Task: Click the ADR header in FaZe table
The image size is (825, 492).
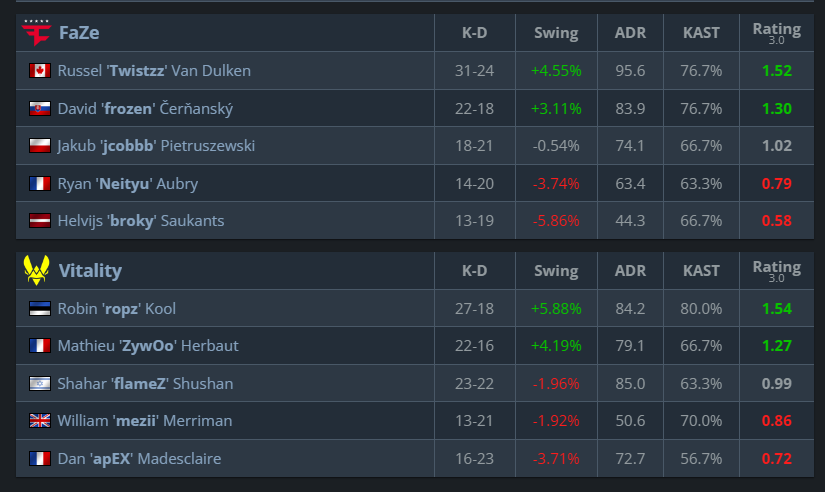Action: coord(630,33)
